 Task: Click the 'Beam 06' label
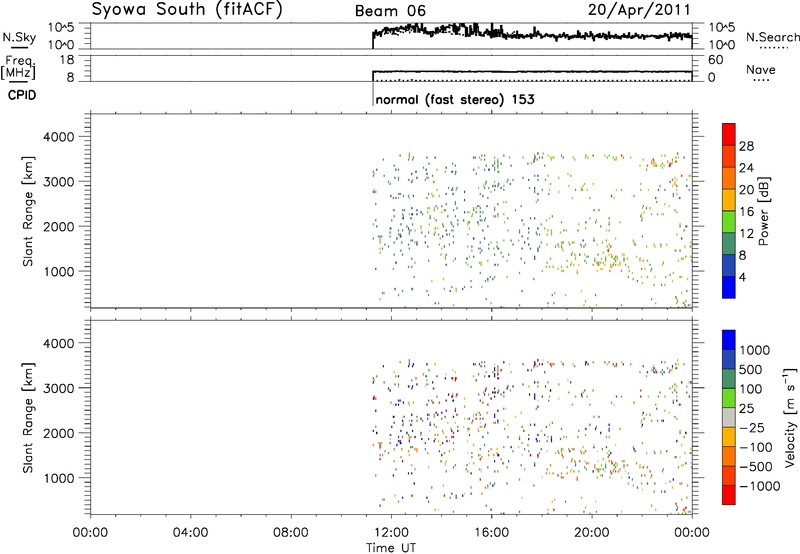tap(390, 11)
